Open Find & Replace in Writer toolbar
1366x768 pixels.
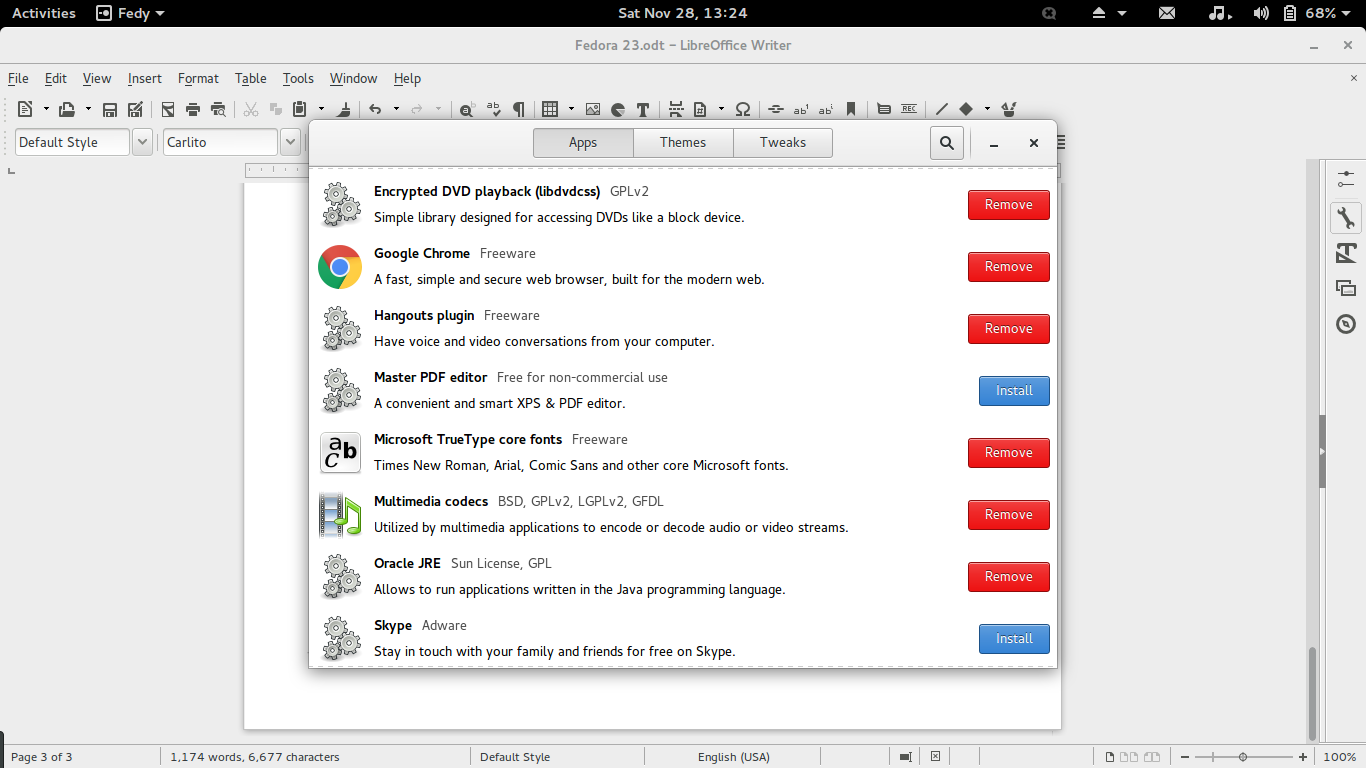(467, 109)
